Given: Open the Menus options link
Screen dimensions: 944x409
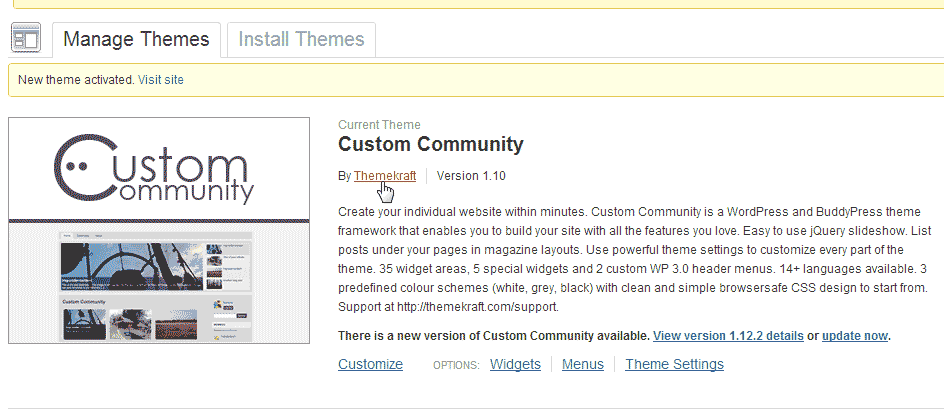Looking at the screenshot, I should pos(583,364).
